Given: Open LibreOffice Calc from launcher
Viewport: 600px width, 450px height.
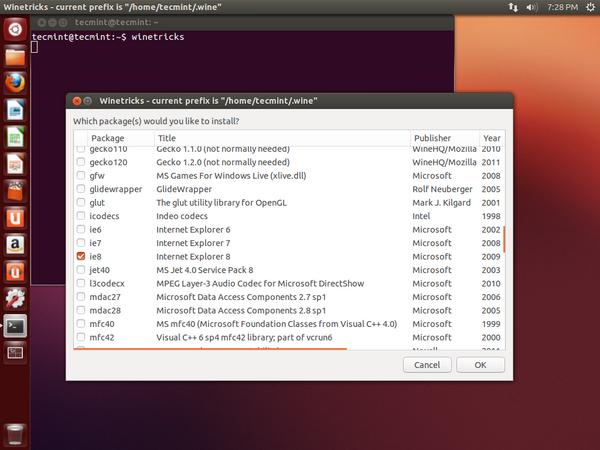Looking at the screenshot, I should click(15, 137).
